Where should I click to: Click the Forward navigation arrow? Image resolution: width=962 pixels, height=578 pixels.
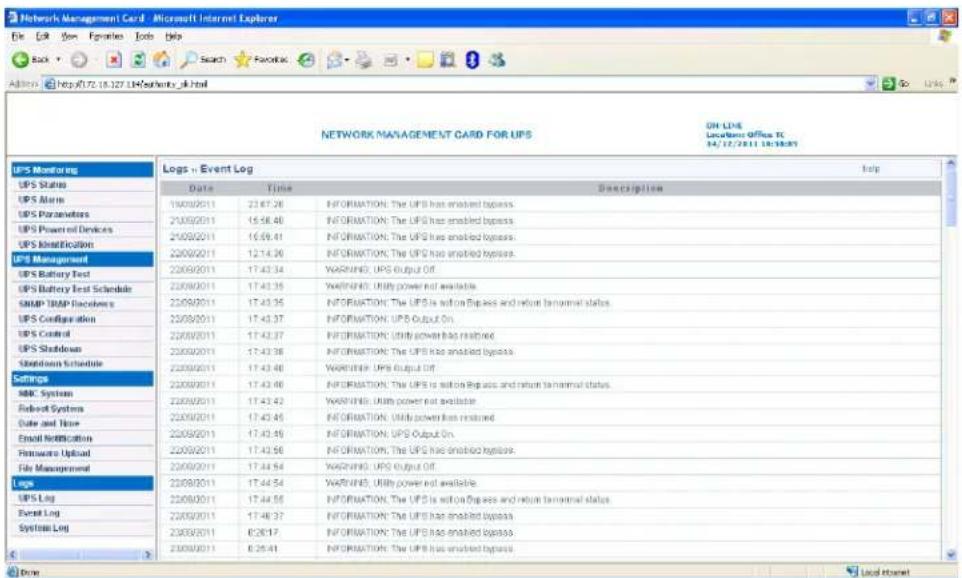coord(79,60)
